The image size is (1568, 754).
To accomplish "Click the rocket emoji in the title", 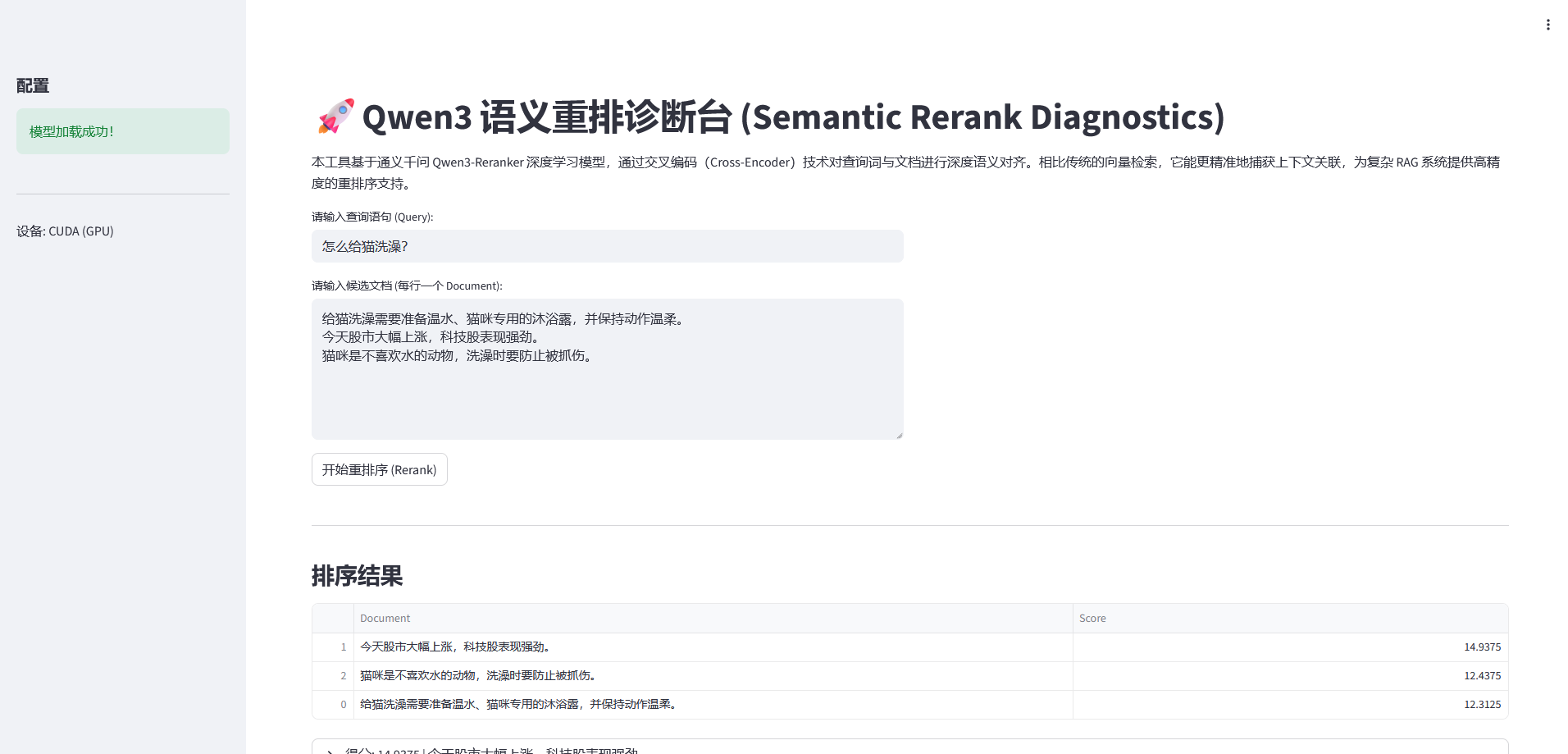I will [335, 117].
